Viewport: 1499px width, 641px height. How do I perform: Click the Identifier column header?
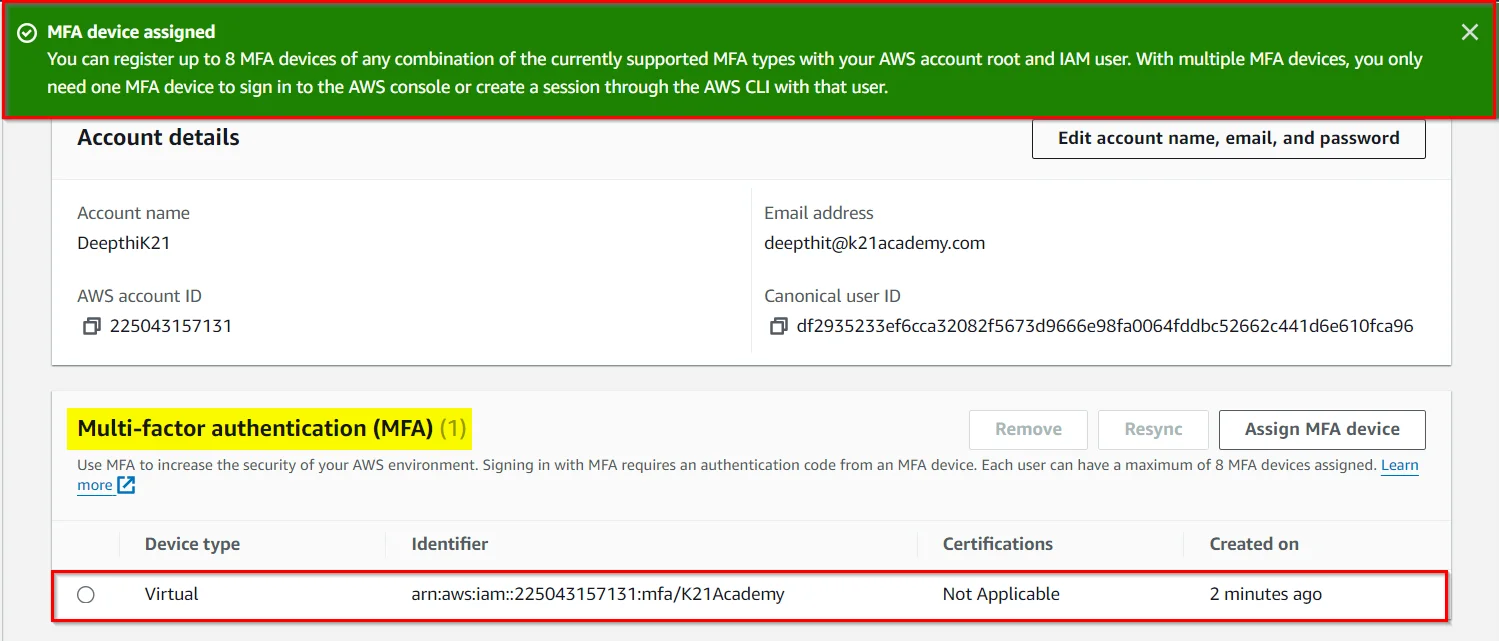pyautogui.click(x=450, y=544)
